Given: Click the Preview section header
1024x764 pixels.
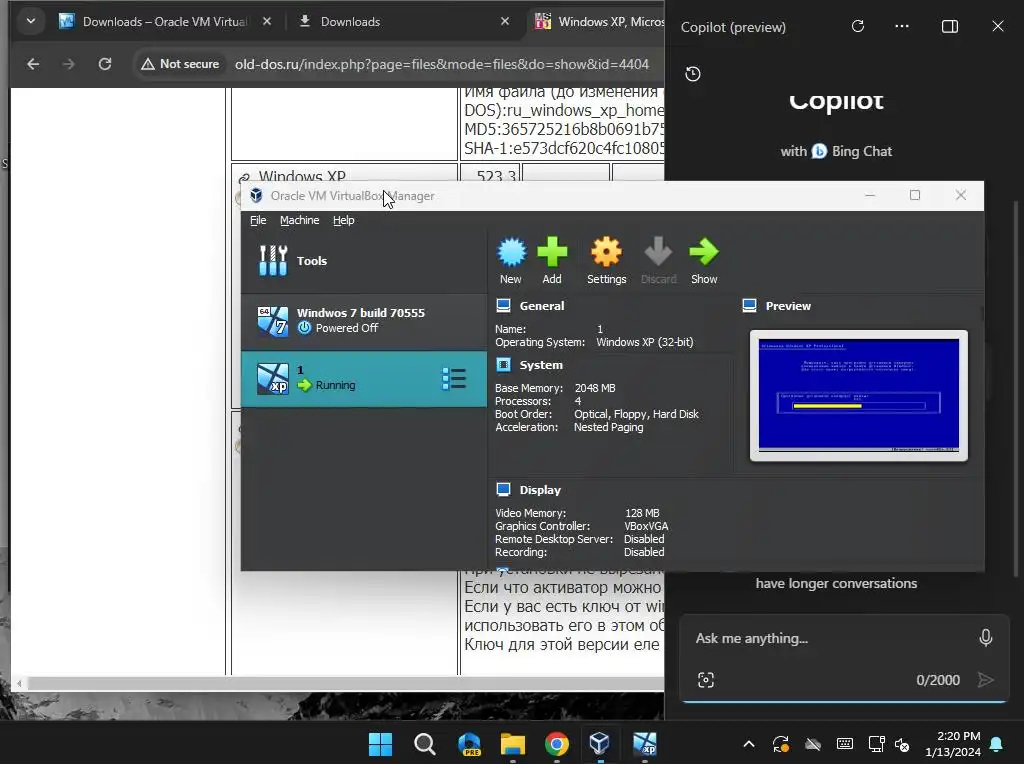Looking at the screenshot, I should 788,306.
